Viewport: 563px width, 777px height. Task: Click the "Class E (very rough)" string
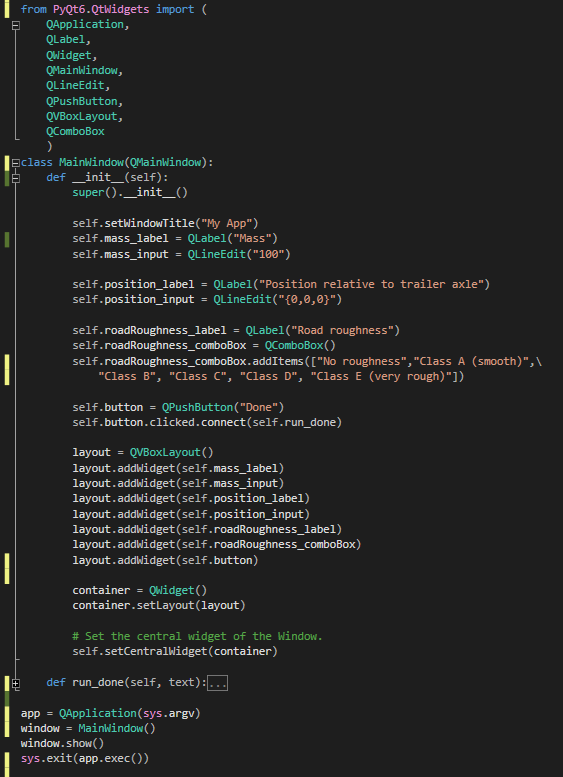point(381,377)
